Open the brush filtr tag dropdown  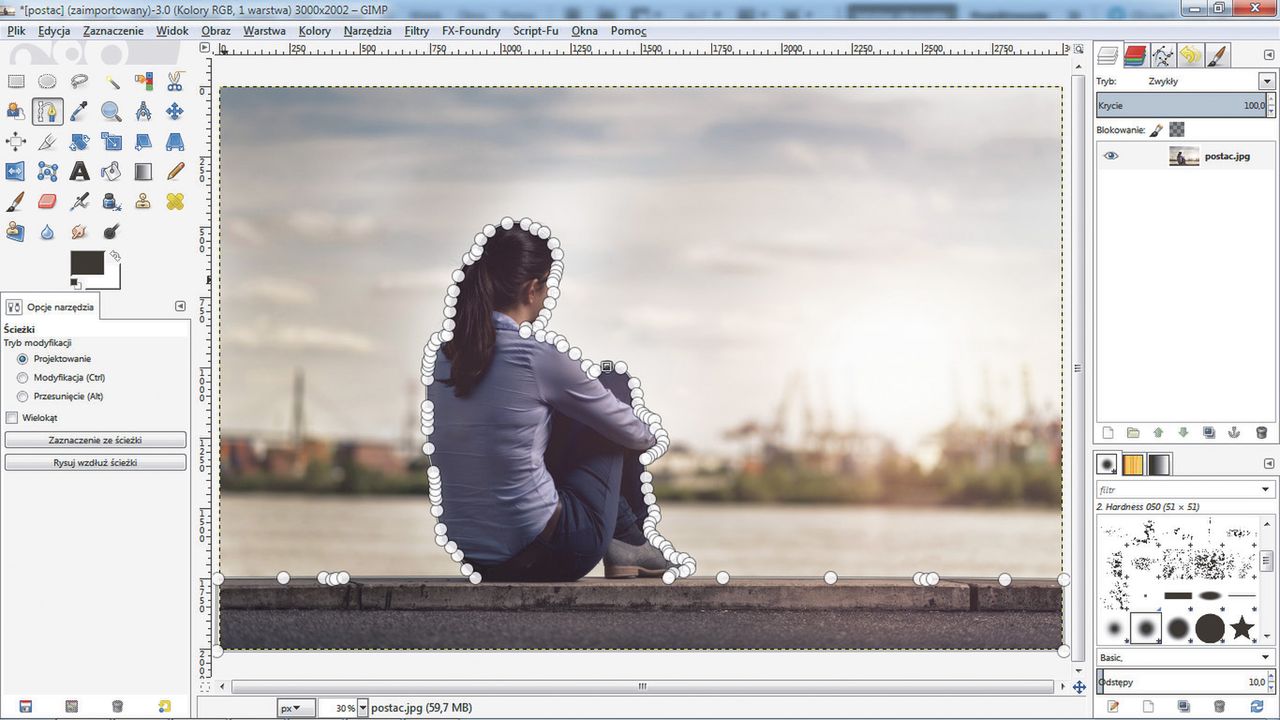tap(1267, 490)
